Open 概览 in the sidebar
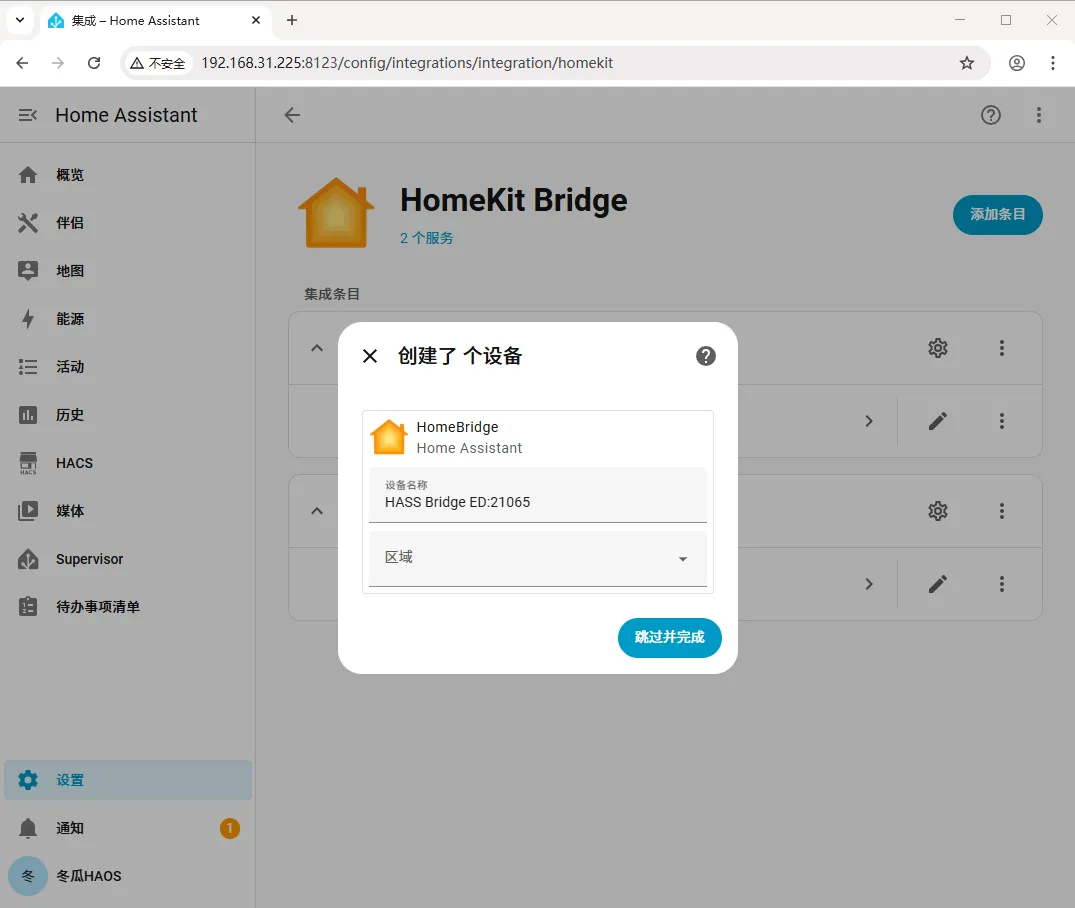 [128, 175]
